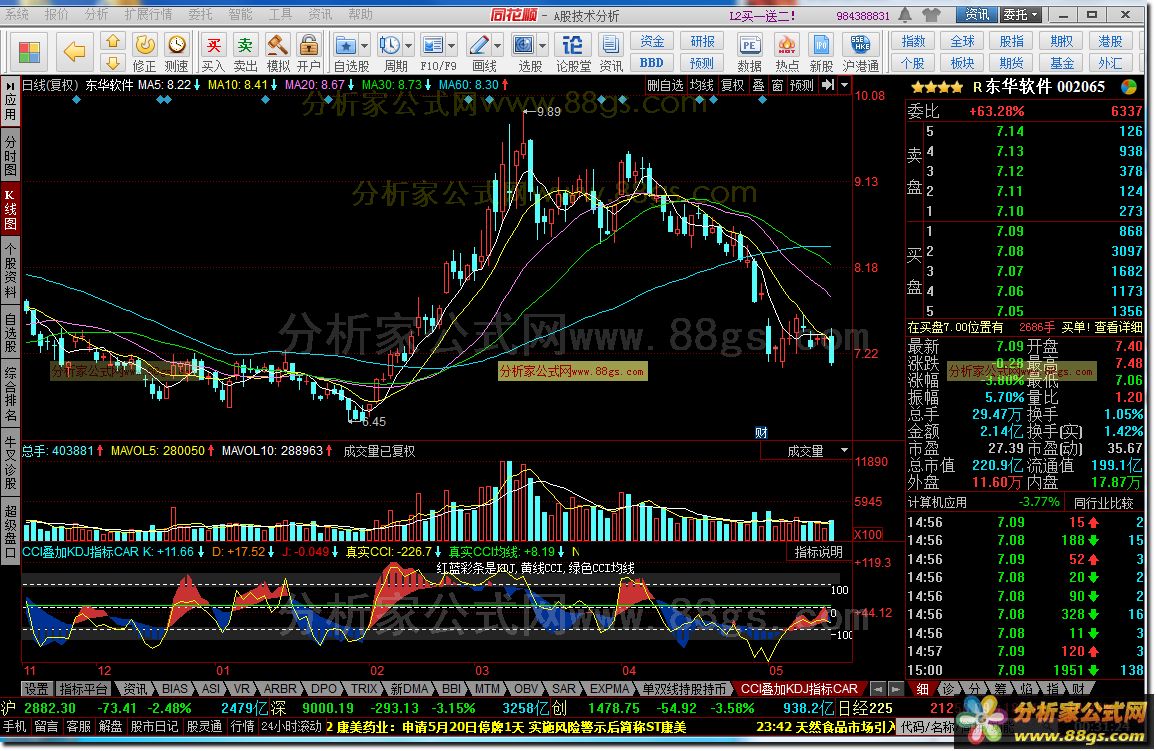Click the pie chart icon beside 002065
The height and width of the screenshot is (751, 1156).
[1128, 87]
